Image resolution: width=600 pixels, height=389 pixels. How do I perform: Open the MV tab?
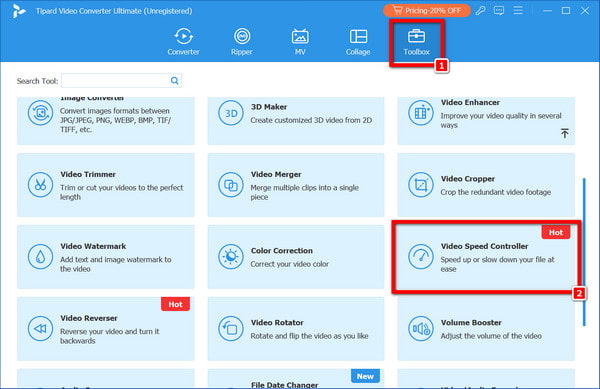tap(300, 42)
